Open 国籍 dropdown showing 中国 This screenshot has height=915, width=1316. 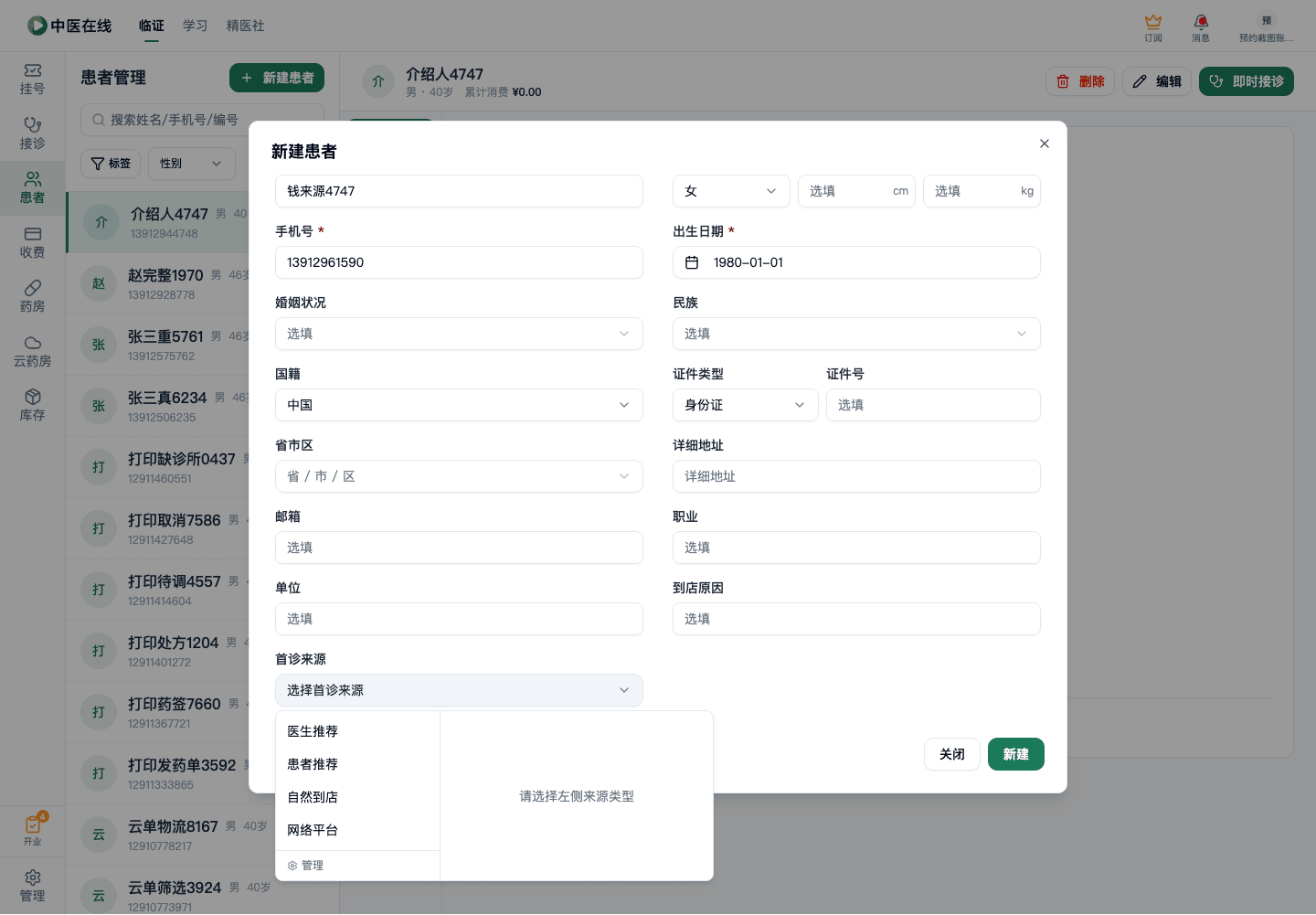click(x=459, y=405)
